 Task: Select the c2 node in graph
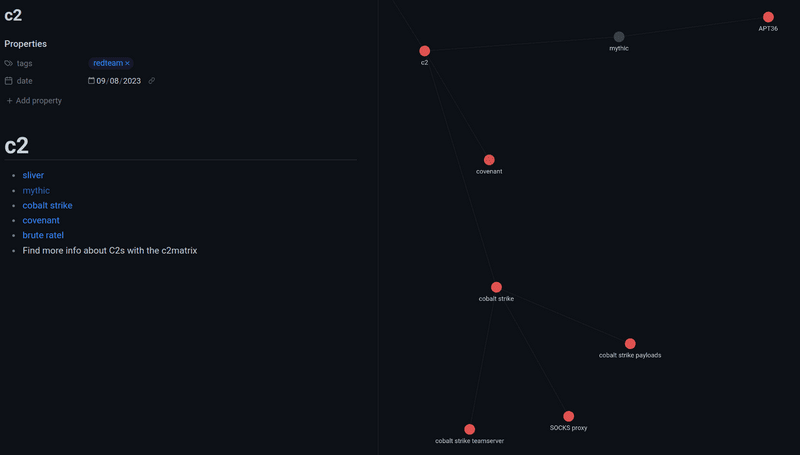[x=425, y=51]
